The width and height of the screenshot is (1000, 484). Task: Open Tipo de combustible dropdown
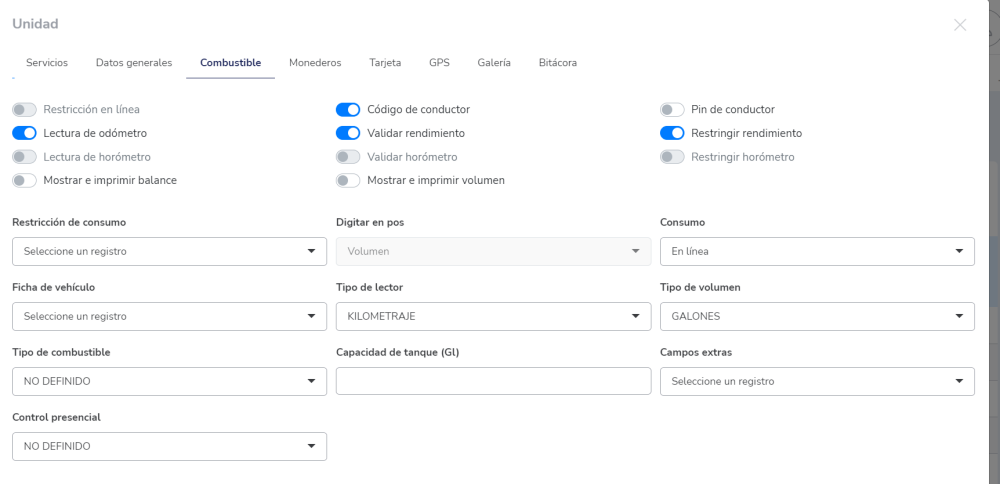point(169,382)
